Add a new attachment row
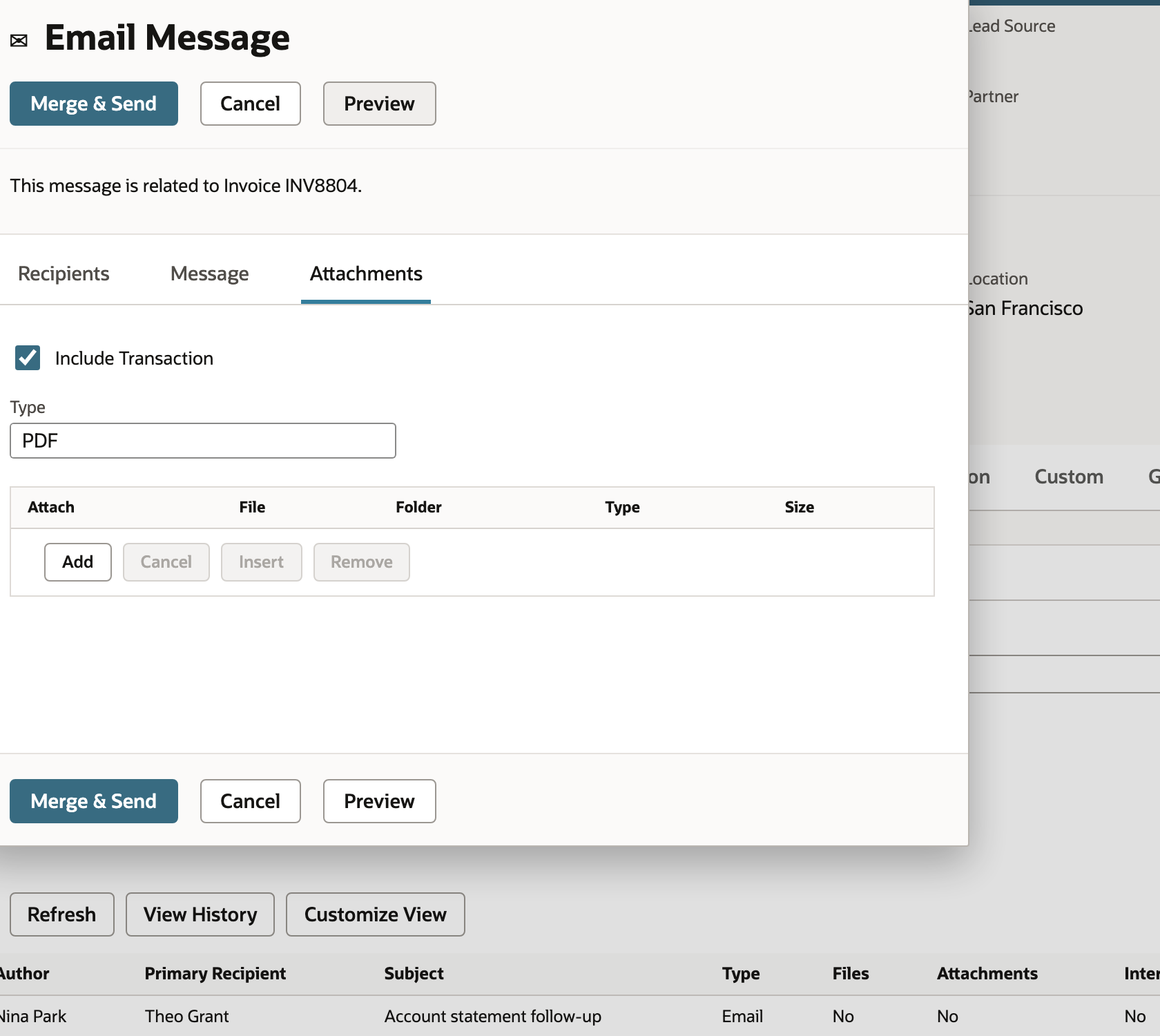Viewport: 1160px width, 1036px height. click(x=78, y=562)
